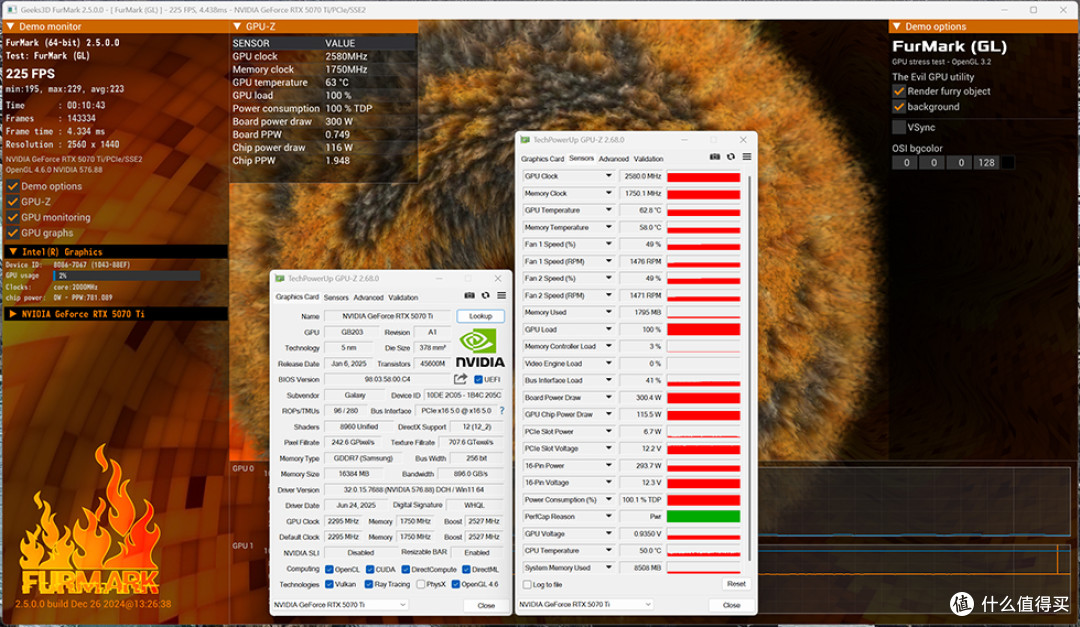Toggle the Ray Tracing checkbox
The height and width of the screenshot is (627, 1080).
(x=368, y=584)
